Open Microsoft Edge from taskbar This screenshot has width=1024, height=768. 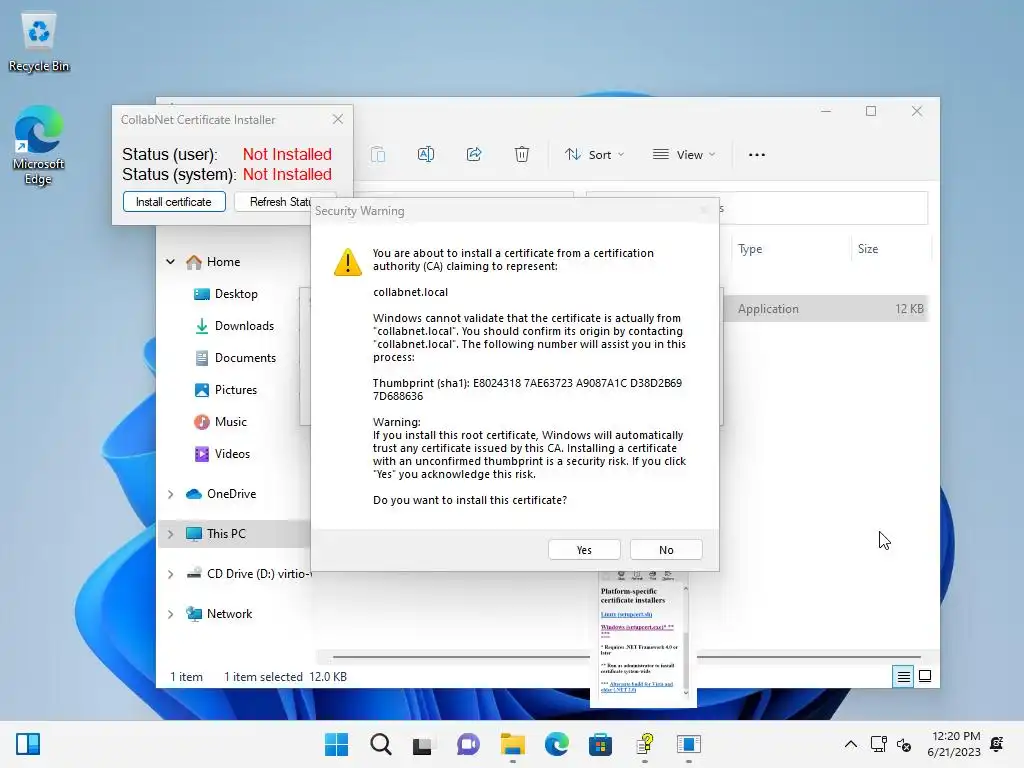(556, 744)
